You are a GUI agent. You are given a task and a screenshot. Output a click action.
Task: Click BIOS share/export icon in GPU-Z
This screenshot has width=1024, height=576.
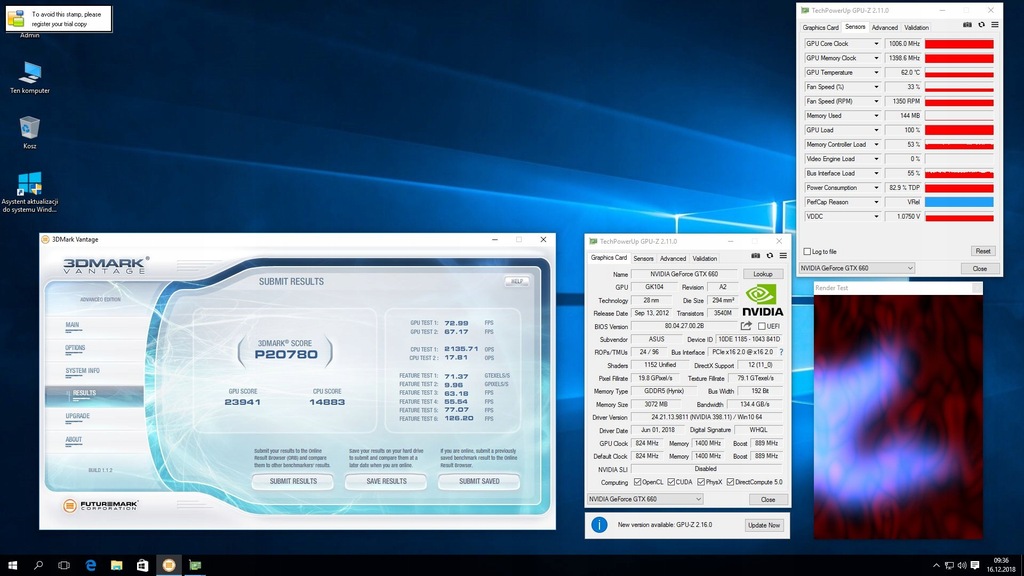(746, 326)
